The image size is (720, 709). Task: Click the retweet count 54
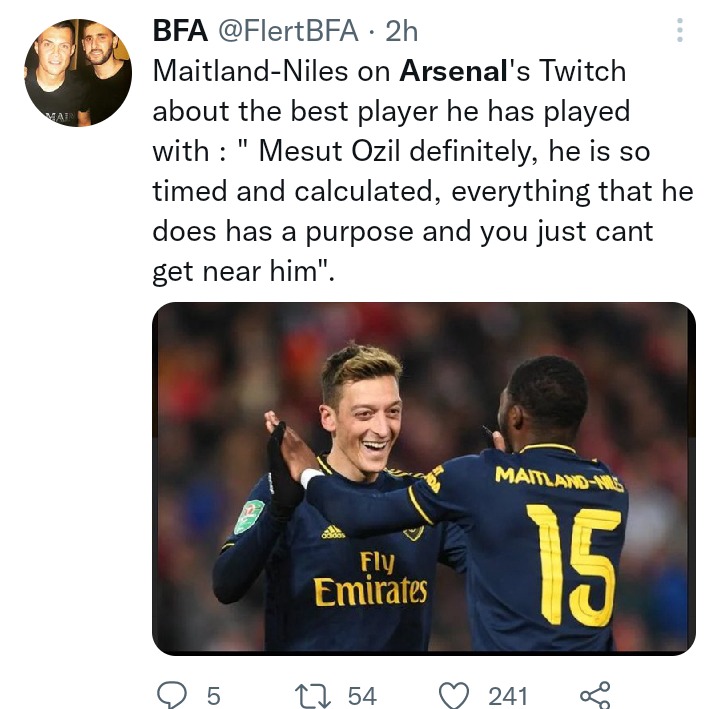point(362,696)
